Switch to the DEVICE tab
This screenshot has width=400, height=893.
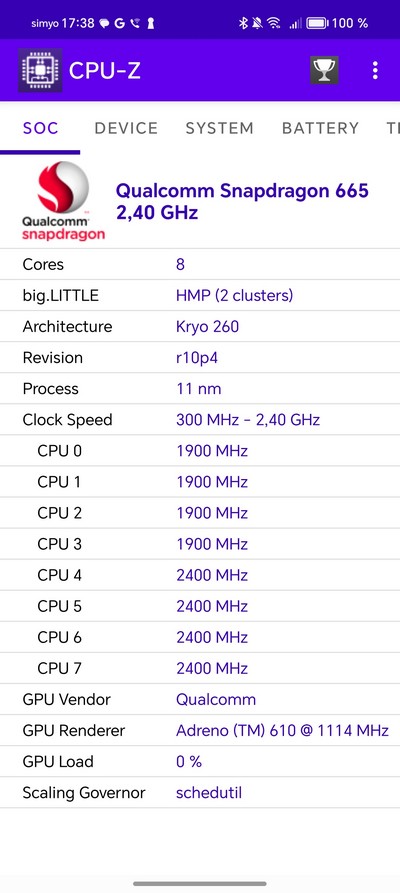(126, 128)
